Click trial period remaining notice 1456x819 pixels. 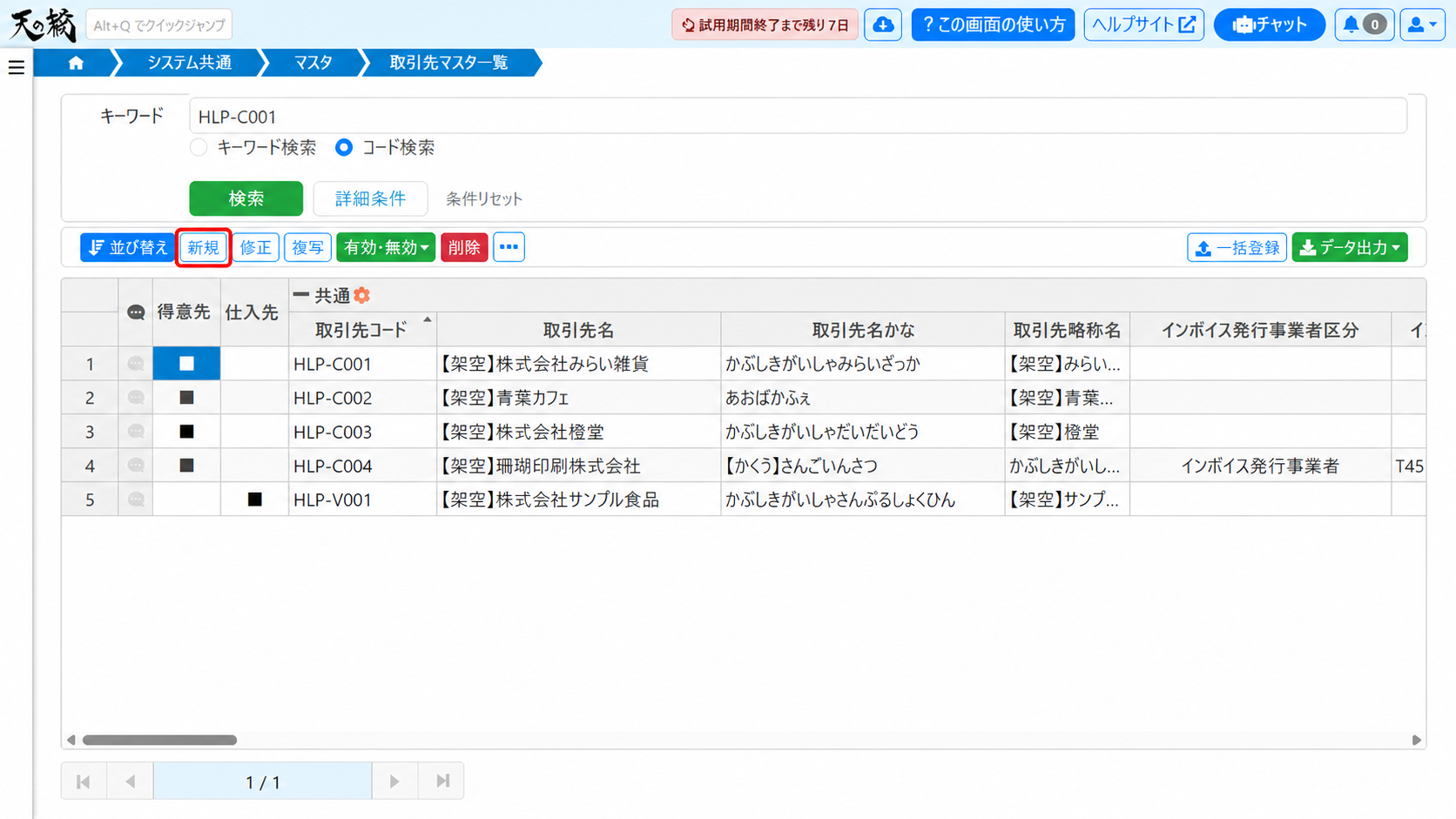[765, 24]
